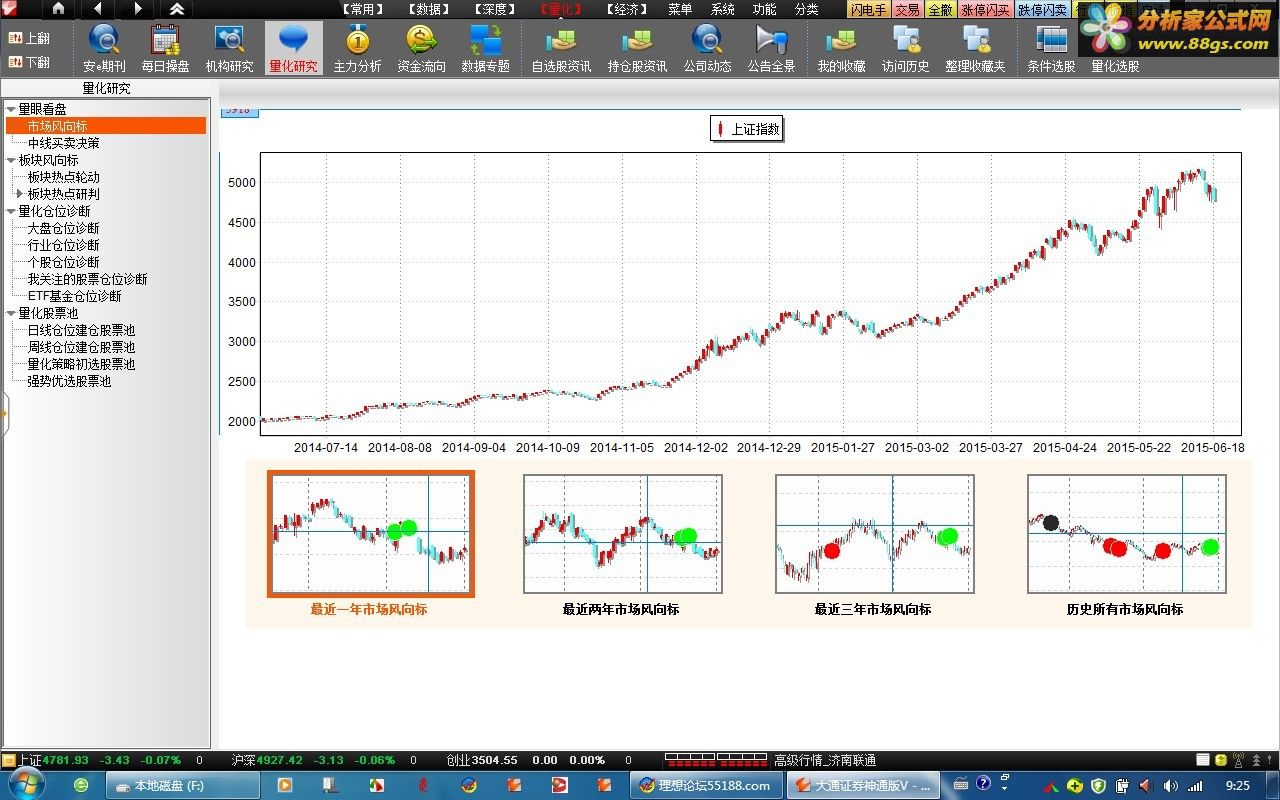Open 访问历史 toolbar icon
Screen dimensions: 1280x800
click(x=905, y=48)
